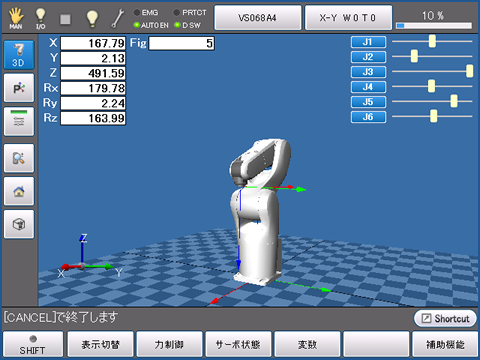Open the VS068A4 robot selector
The height and width of the screenshot is (360, 480).
point(258,18)
